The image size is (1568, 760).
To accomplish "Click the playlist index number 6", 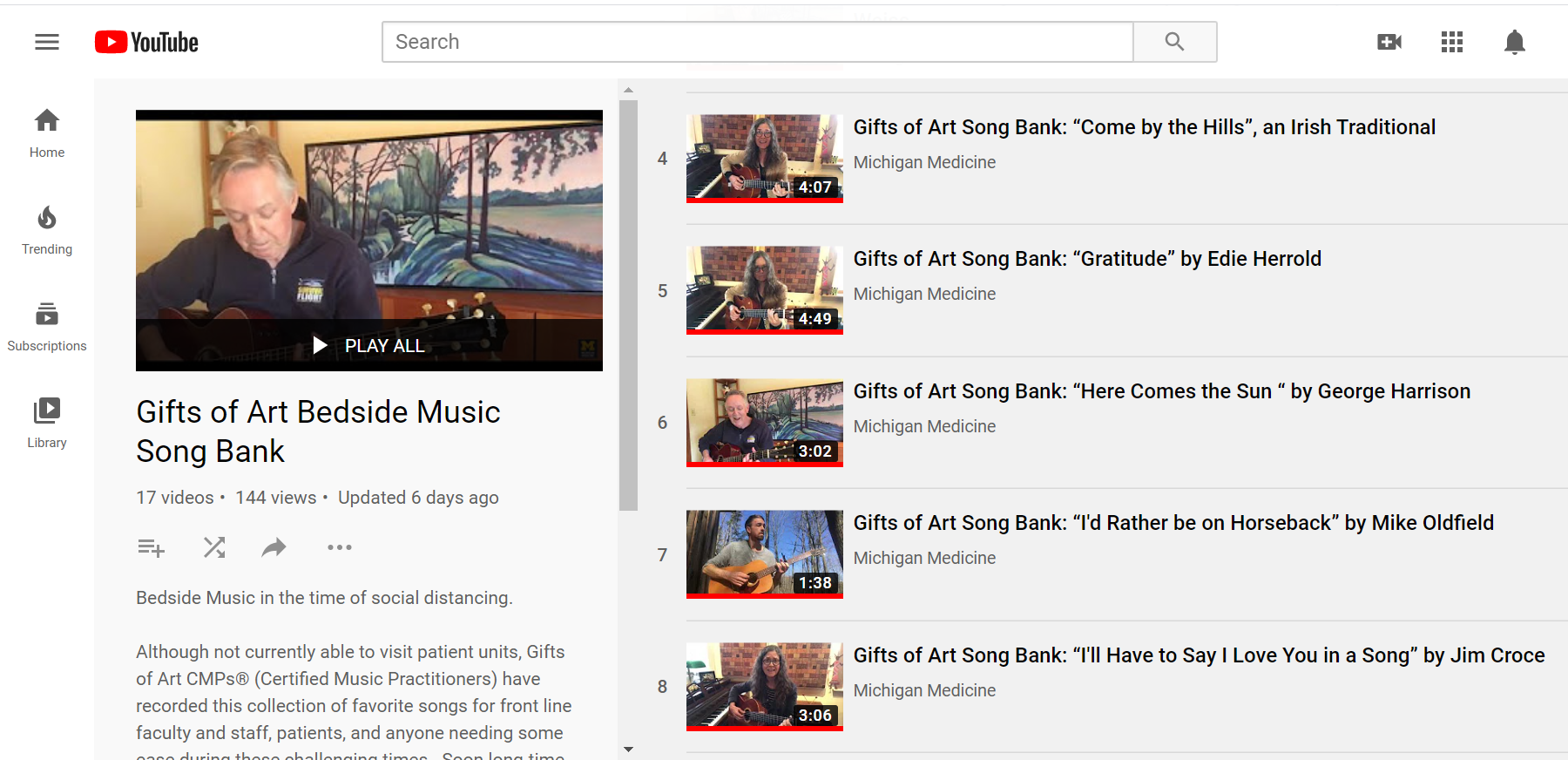I will pyautogui.click(x=662, y=423).
